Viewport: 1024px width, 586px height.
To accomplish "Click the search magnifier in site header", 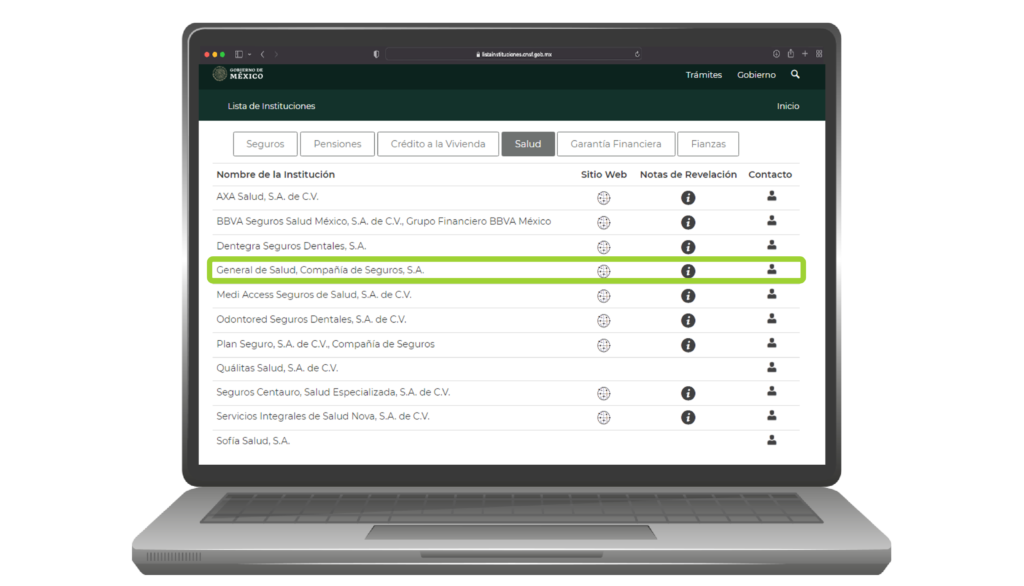I will click(x=795, y=74).
